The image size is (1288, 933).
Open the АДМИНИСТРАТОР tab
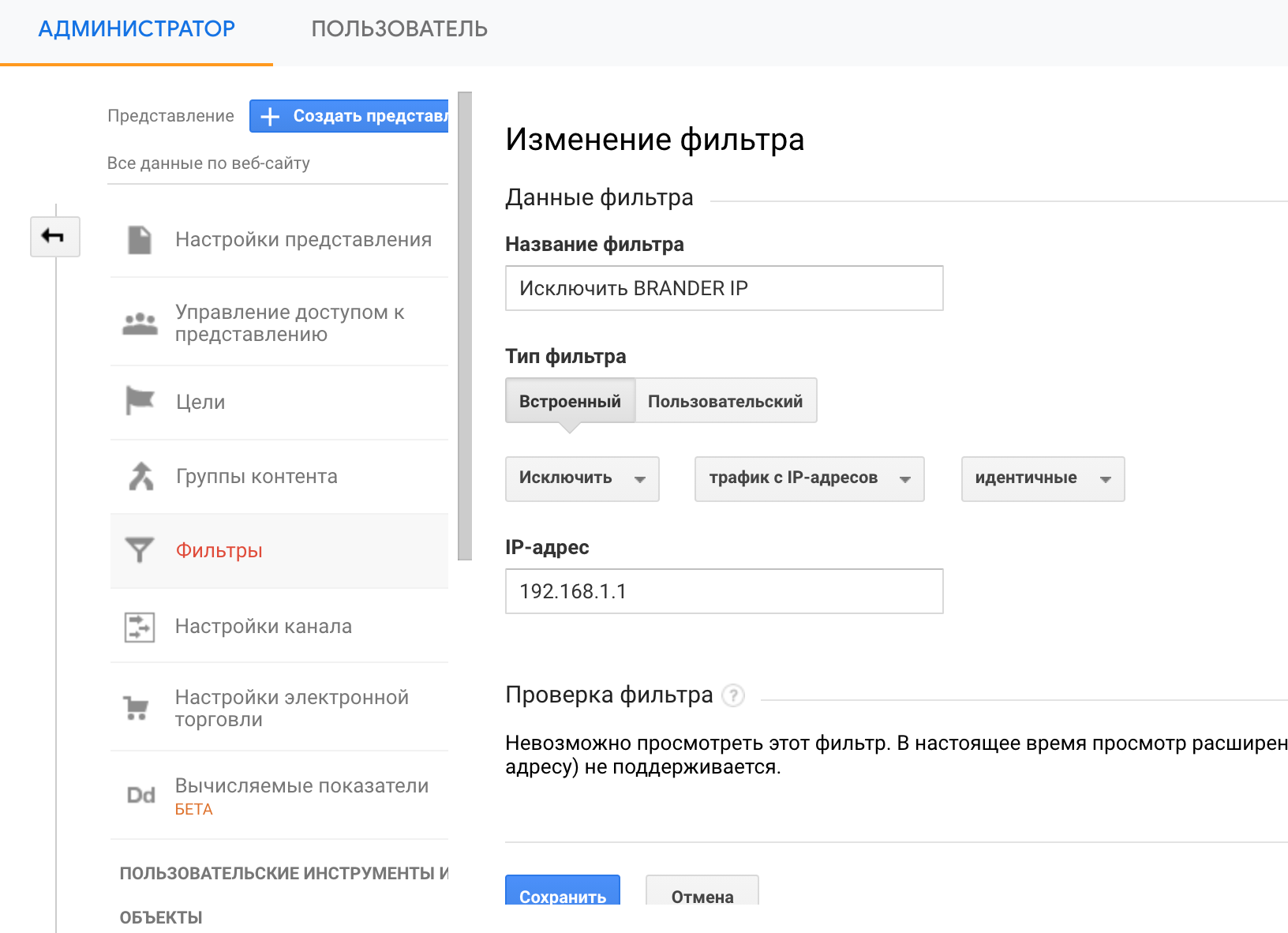(x=137, y=29)
